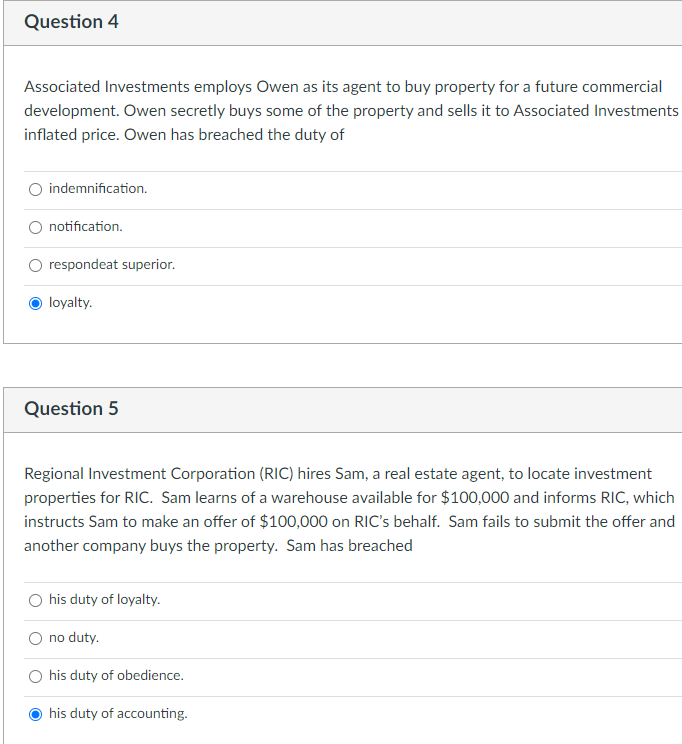
Task: Click the 'notification.' answer label text
Action: (x=86, y=227)
